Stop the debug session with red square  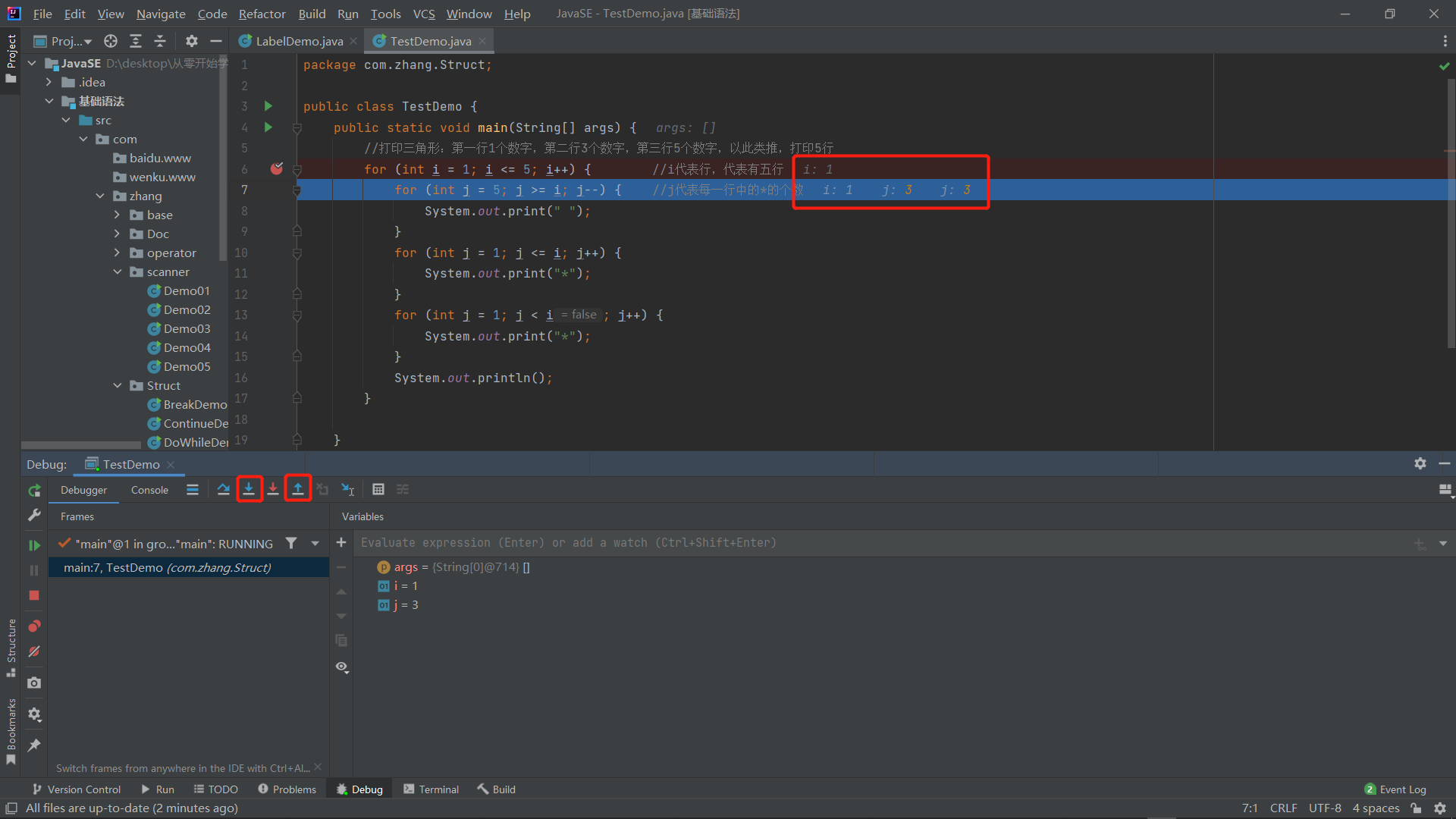[x=34, y=595]
